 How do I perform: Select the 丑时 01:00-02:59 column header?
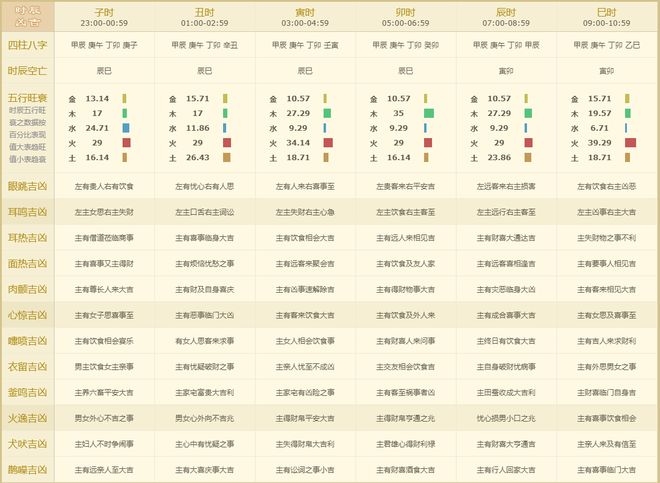point(205,17)
